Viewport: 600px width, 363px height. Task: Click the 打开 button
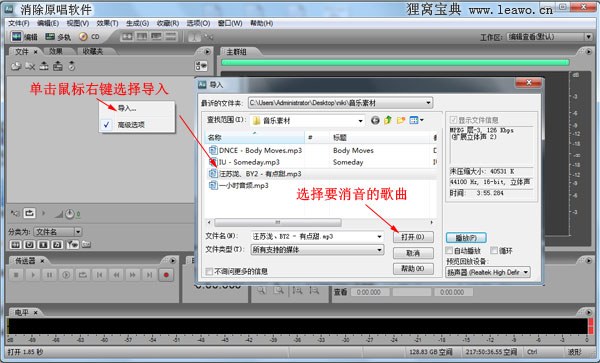coord(413,237)
